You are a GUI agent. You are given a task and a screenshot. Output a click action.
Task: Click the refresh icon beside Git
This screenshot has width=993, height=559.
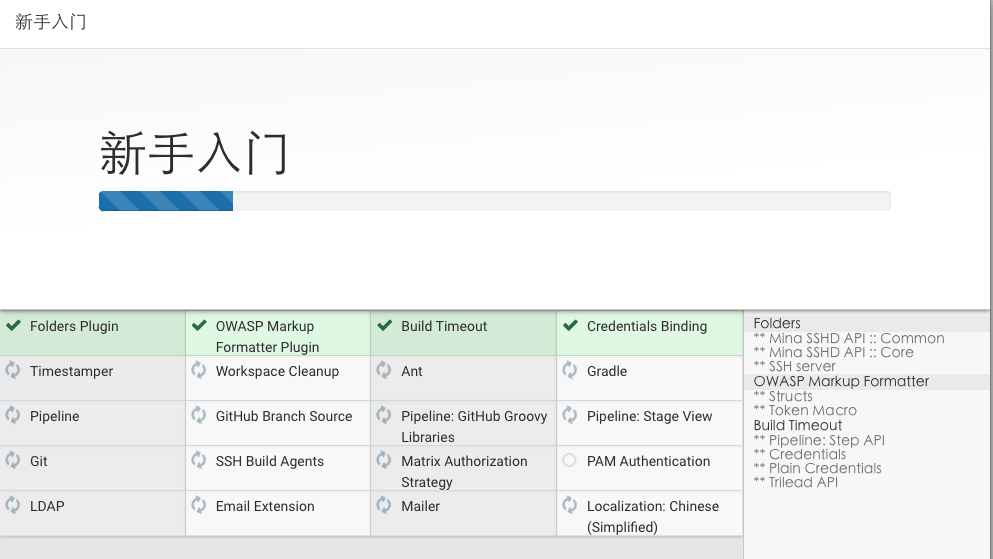pyautogui.click(x=14, y=461)
